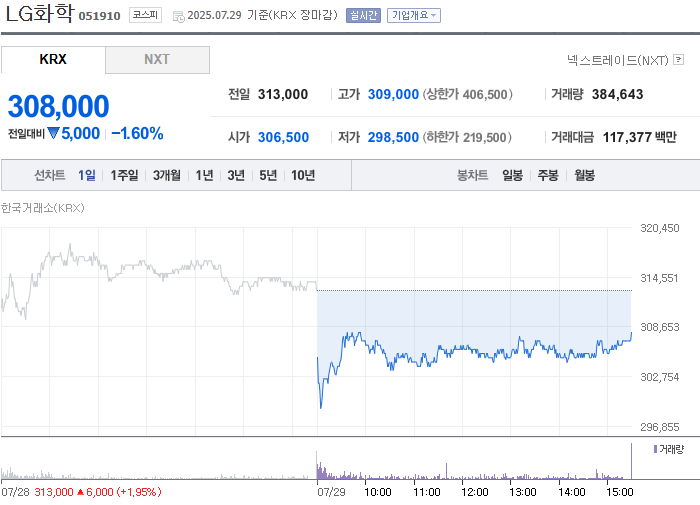The height and width of the screenshot is (505, 700).
Task: Open the 기업개요 dropdown
Action: click(x=414, y=15)
